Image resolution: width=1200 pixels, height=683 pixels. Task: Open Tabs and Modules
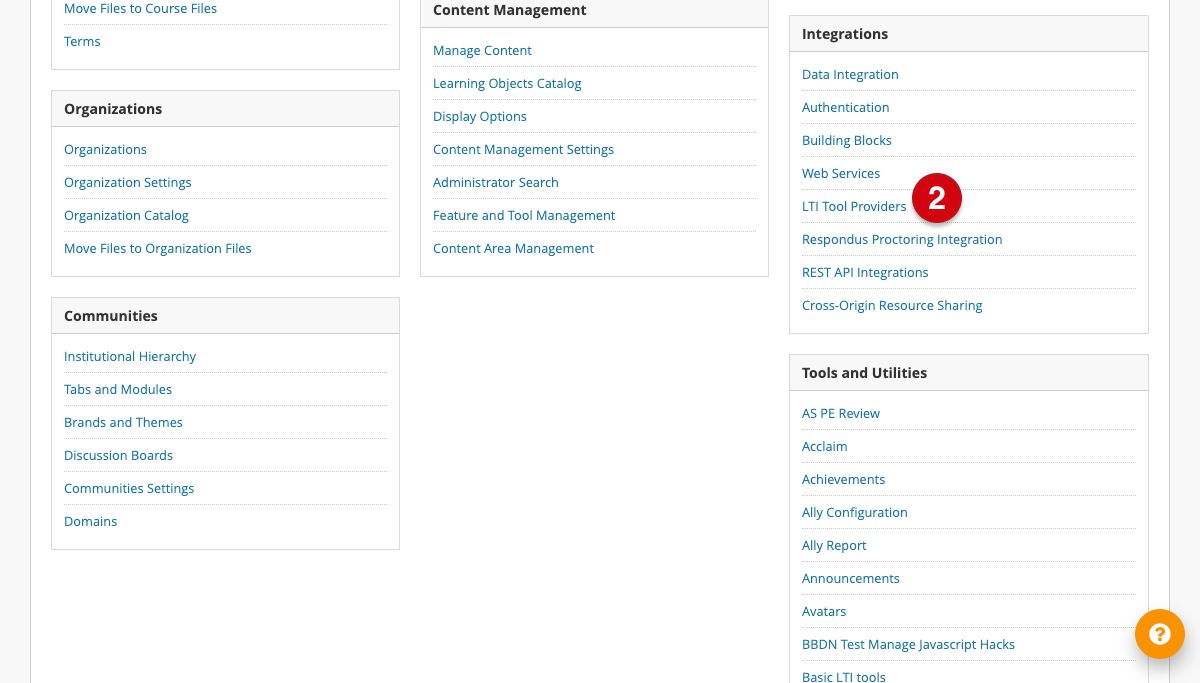pos(118,389)
